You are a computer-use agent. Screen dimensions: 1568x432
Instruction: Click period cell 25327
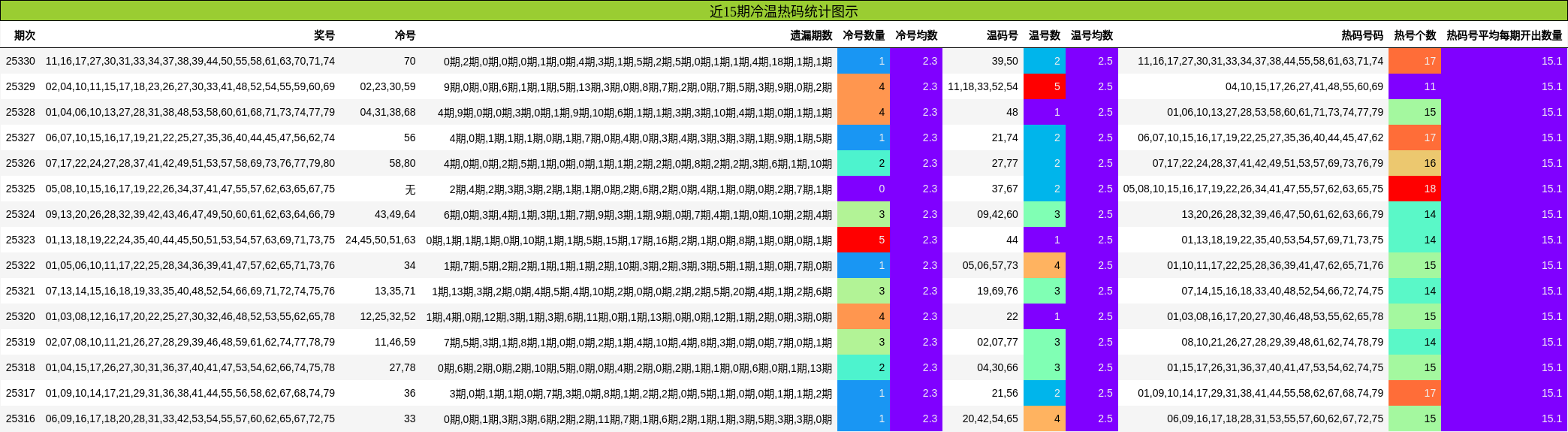20,137
